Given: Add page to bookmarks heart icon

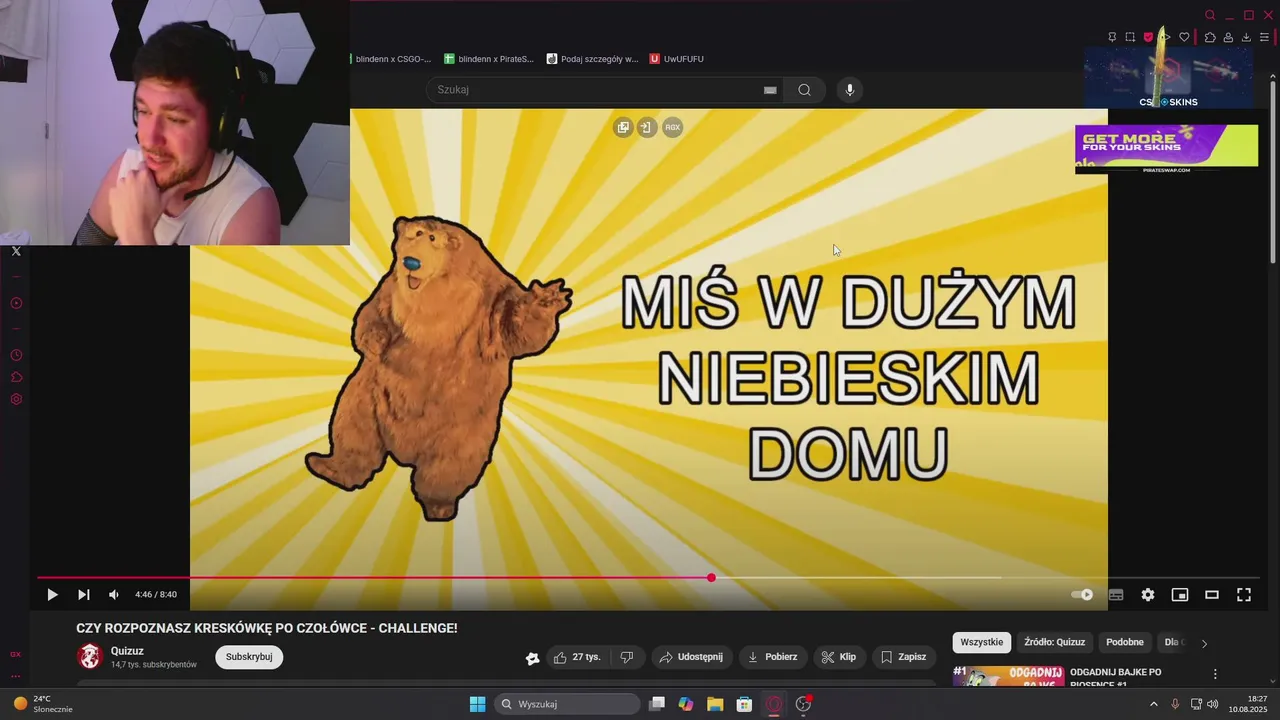Looking at the screenshot, I should point(1185,37).
